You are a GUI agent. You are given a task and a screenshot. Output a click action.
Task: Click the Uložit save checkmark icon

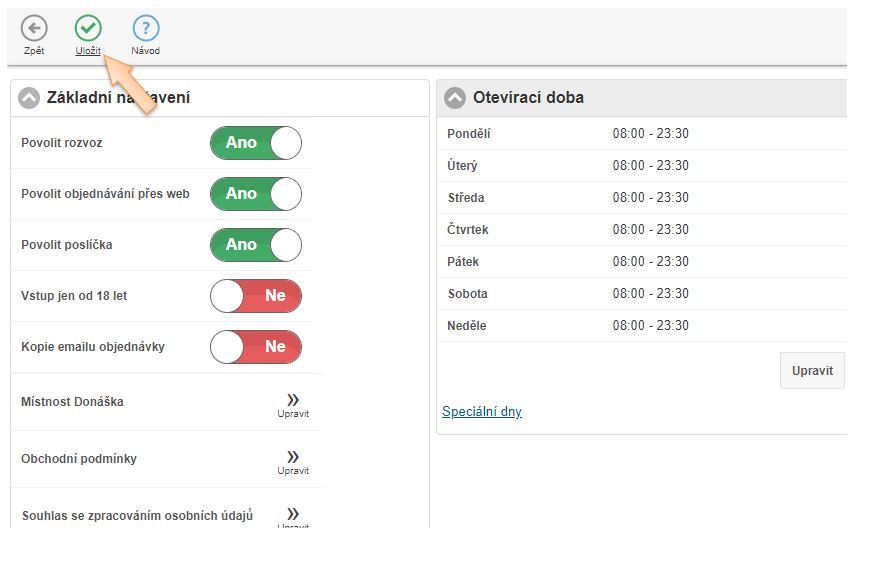[x=88, y=29]
